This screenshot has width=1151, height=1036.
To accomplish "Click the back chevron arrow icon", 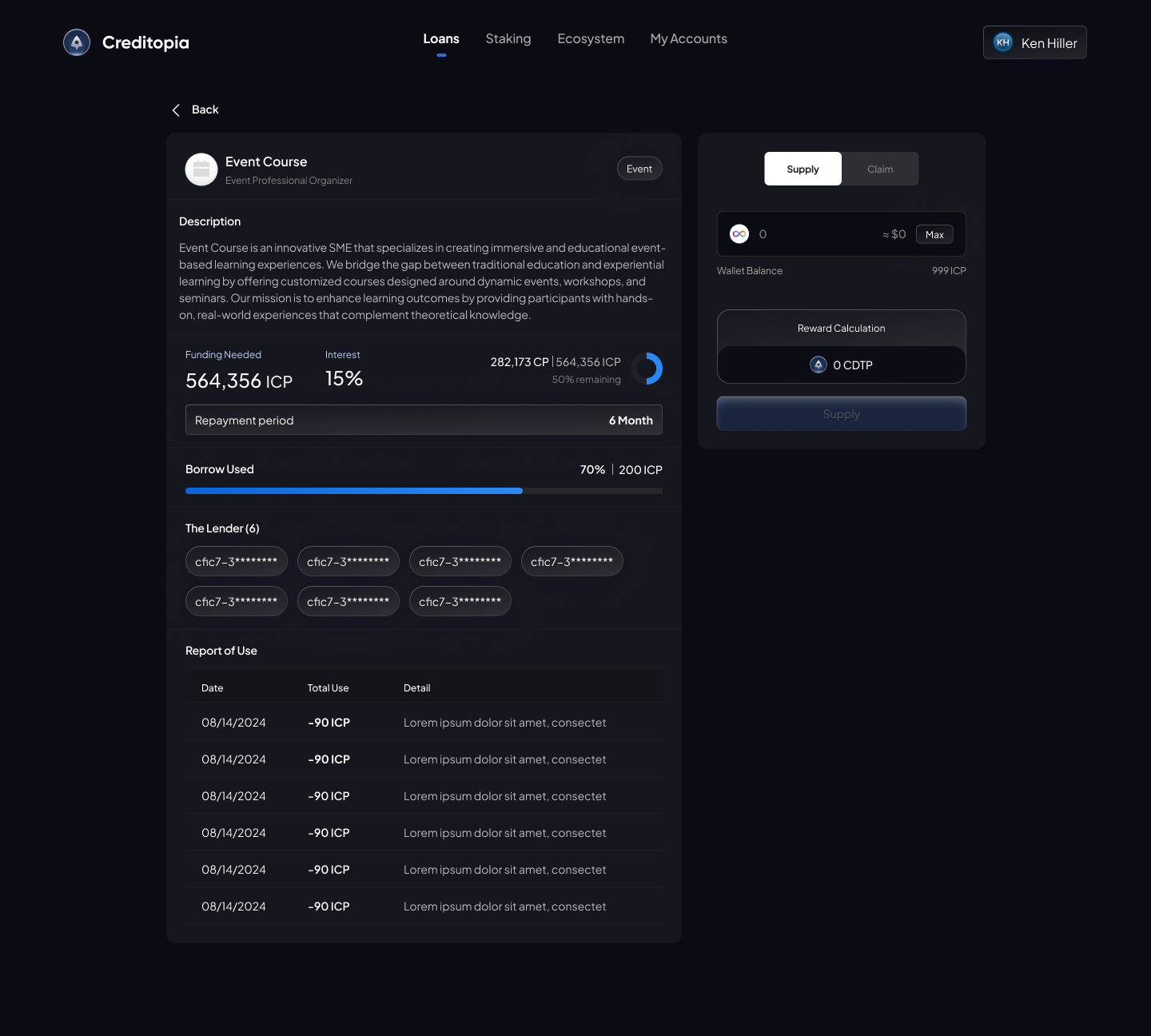I will (176, 110).
